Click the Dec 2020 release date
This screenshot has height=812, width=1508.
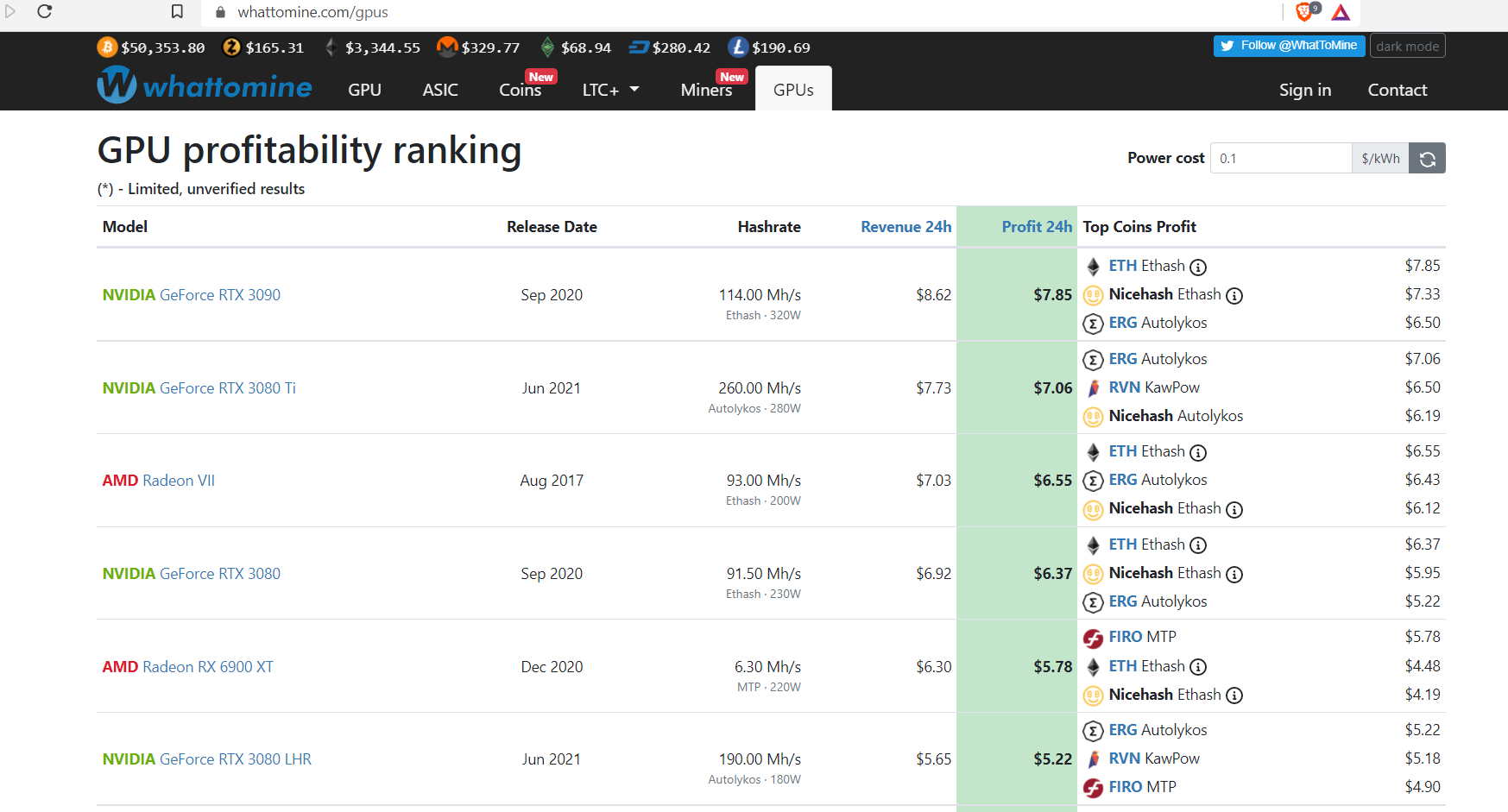(x=552, y=667)
